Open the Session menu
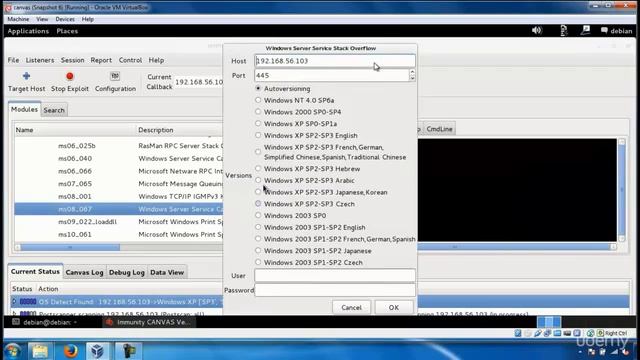Screen dimensions: 640x360 pos(72,60)
